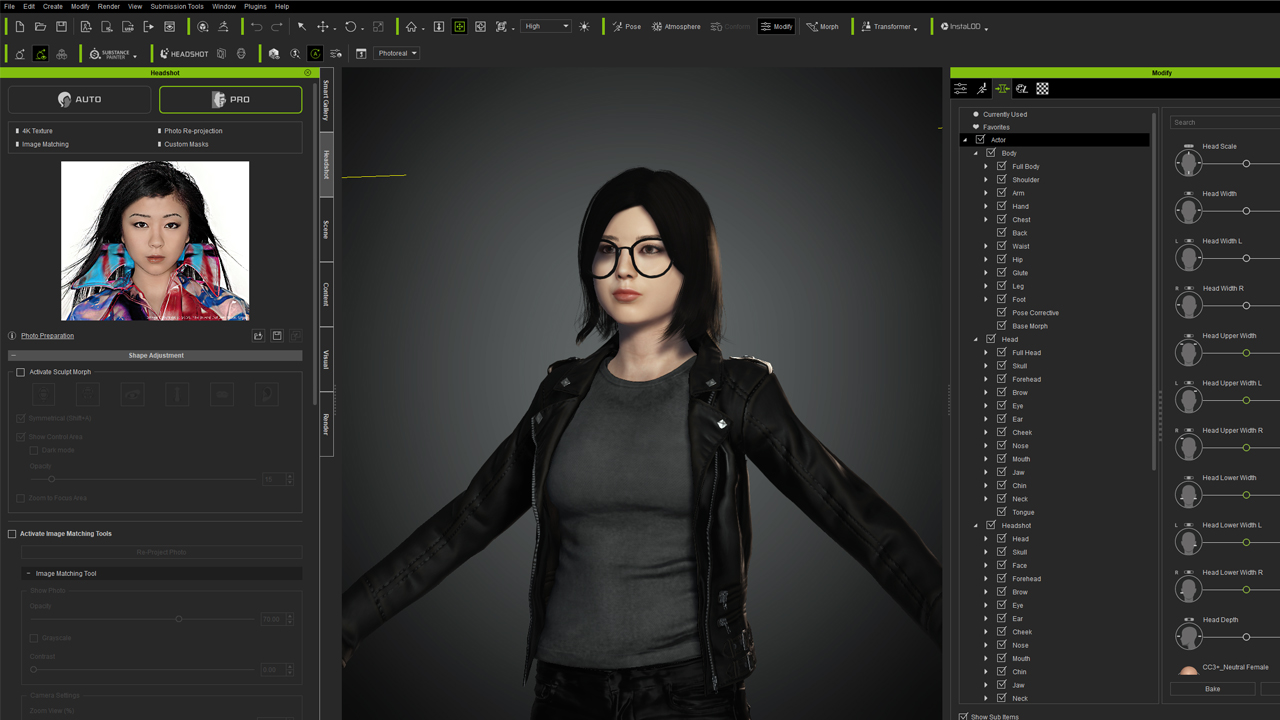1280x720 pixels.
Task: Choose the Select arrow tool
Action: click(301, 26)
